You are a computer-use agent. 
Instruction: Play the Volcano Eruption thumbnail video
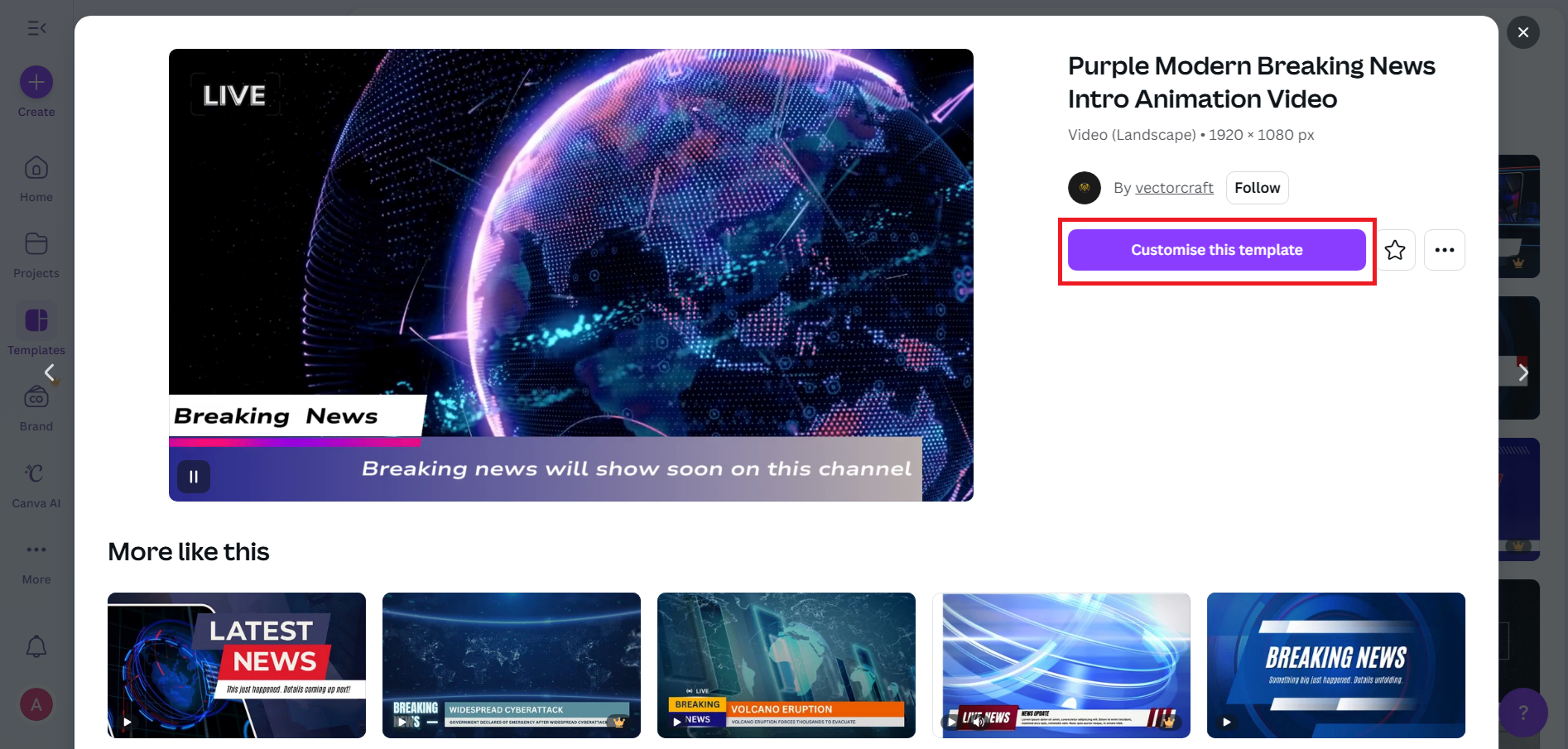[677, 722]
